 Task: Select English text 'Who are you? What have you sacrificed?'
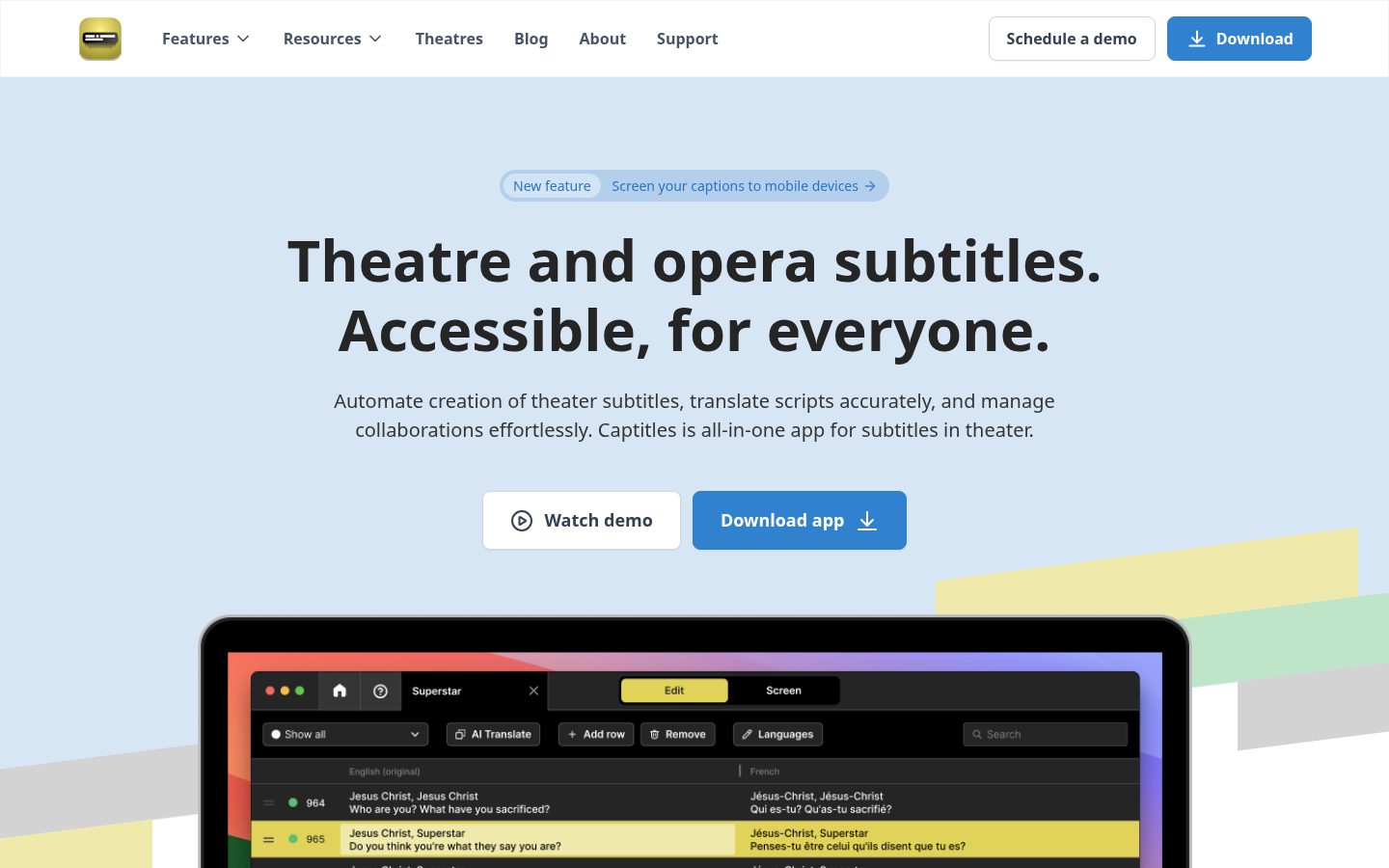tap(449, 809)
